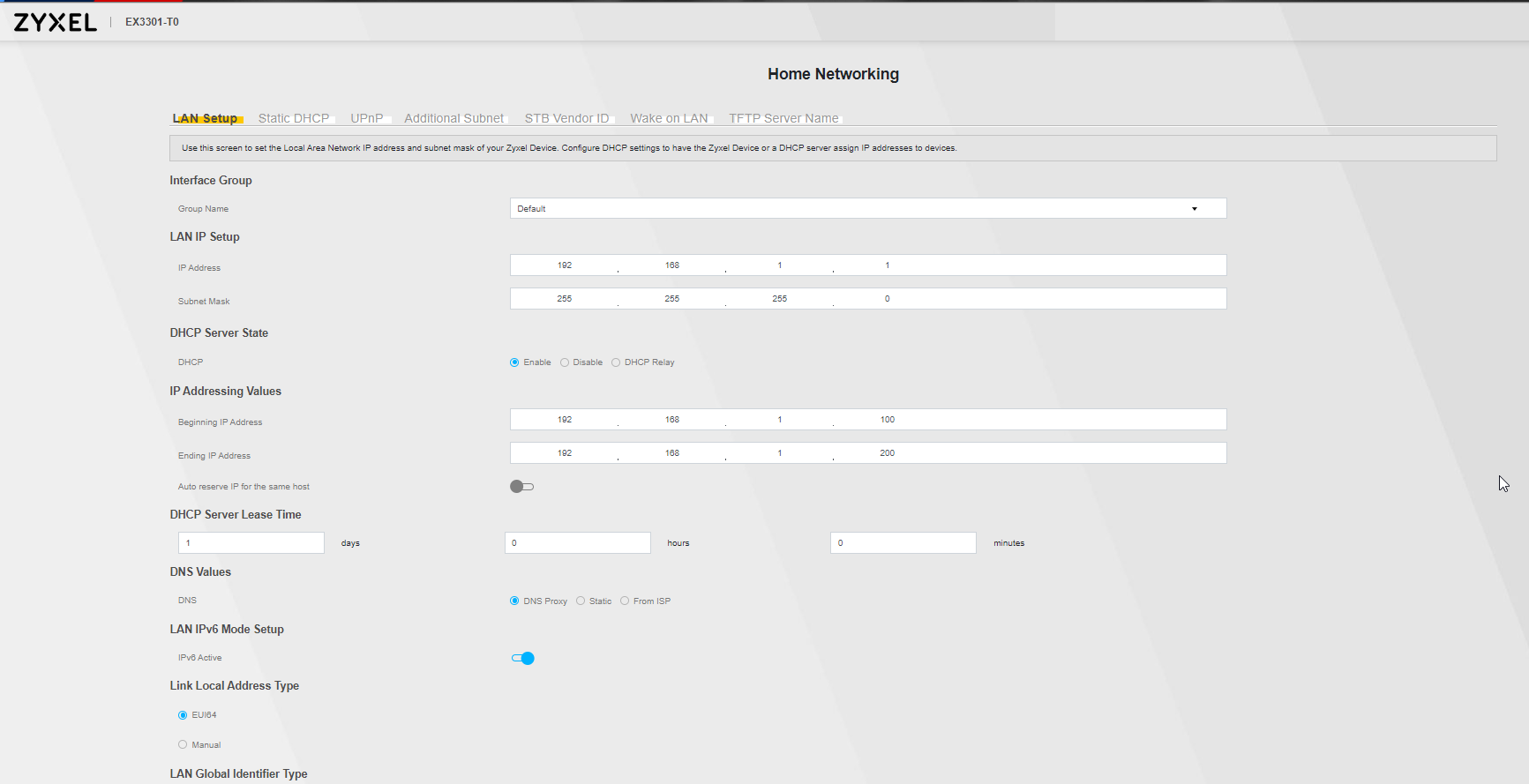The height and width of the screenshot is (784, 1529).
Task: Click the Subnet Mask label
Action: click(204, 302)
